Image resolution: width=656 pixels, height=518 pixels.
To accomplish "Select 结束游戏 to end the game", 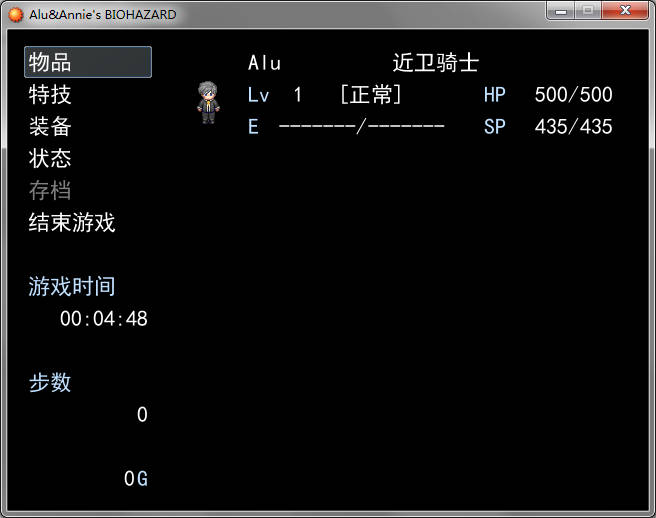I will (x=72, y=222).
